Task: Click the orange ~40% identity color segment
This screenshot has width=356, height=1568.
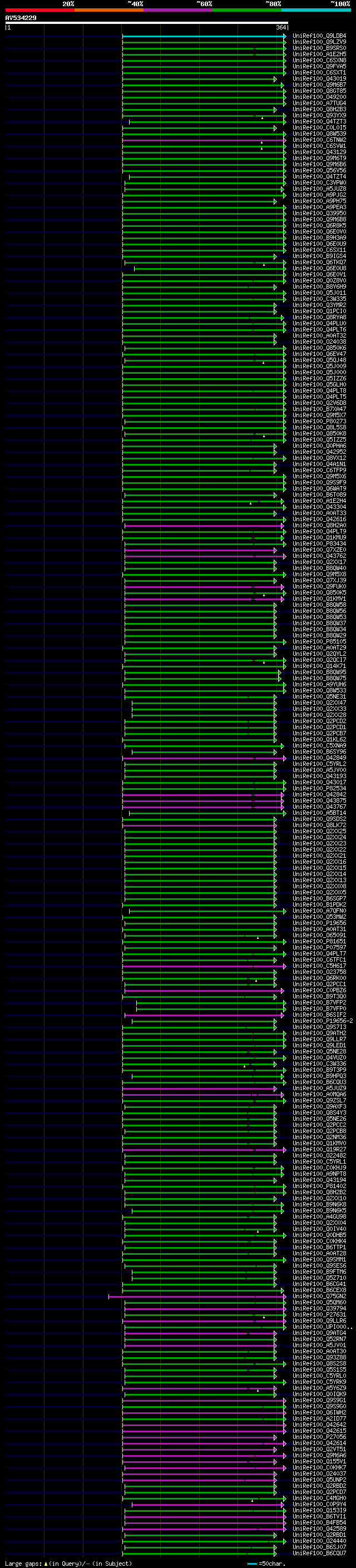Action: point(109,10)
